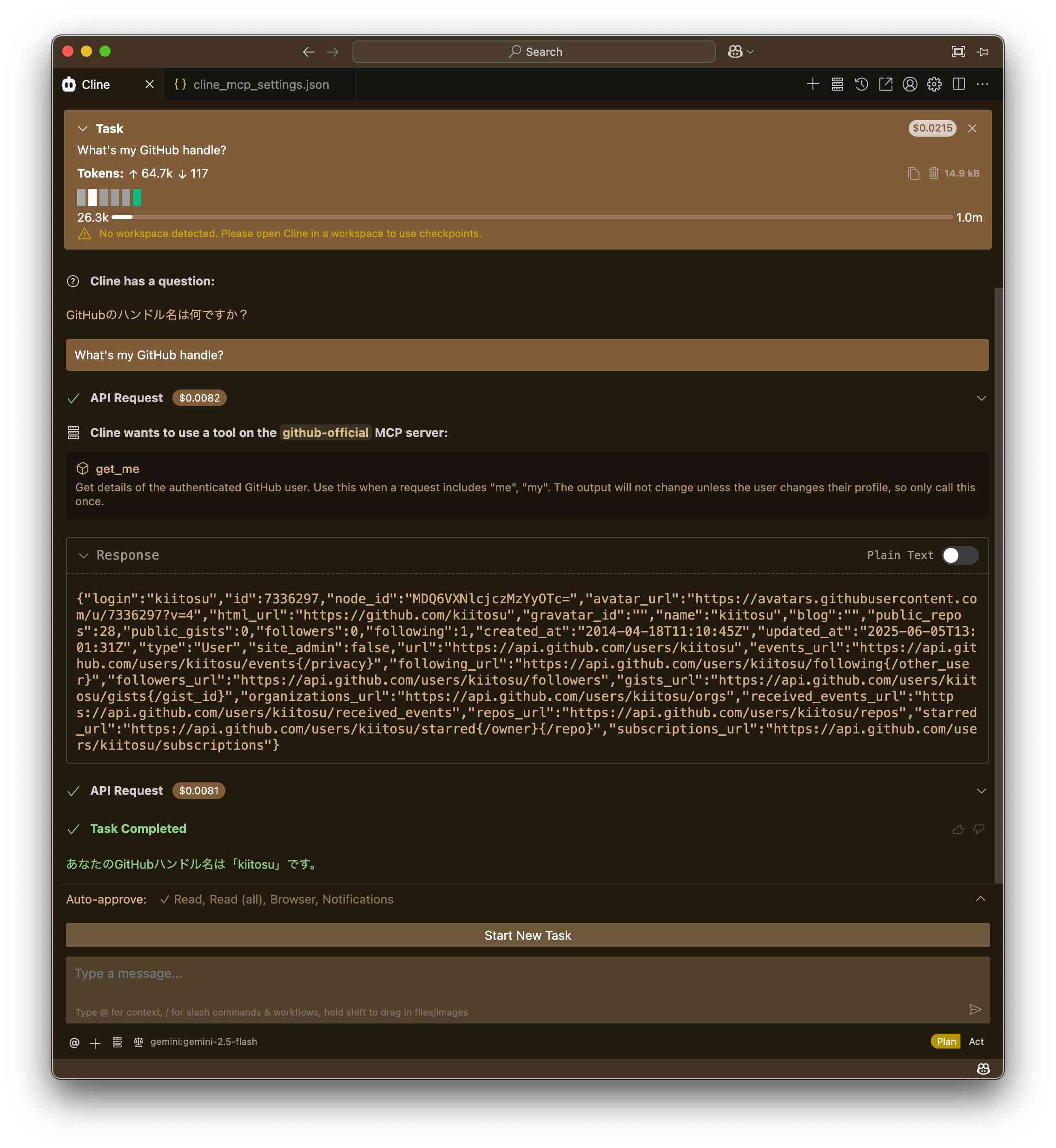1056x1148 pixels.
Task: Click the open in editor popout icon
Action: pos(885,85)
